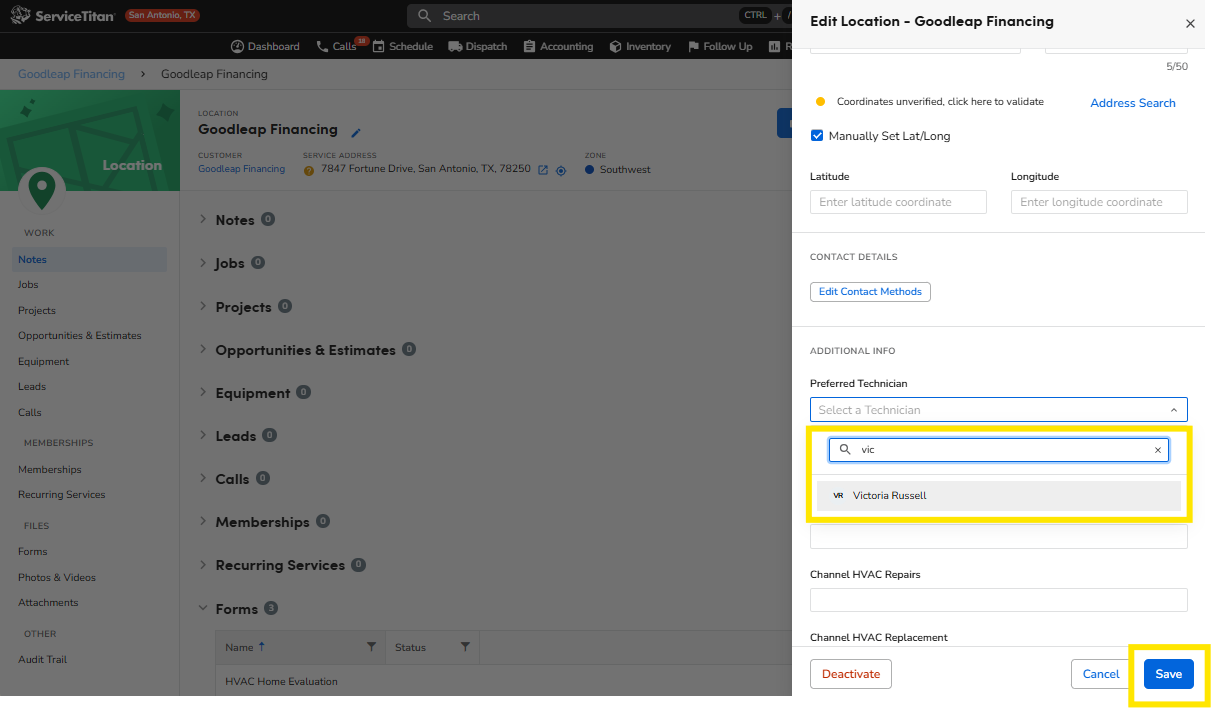The width and height of the screenshot is (1211, 708).
Task: Click the Channel HVAC Repairs field
Action: click(x=999, y=600)
